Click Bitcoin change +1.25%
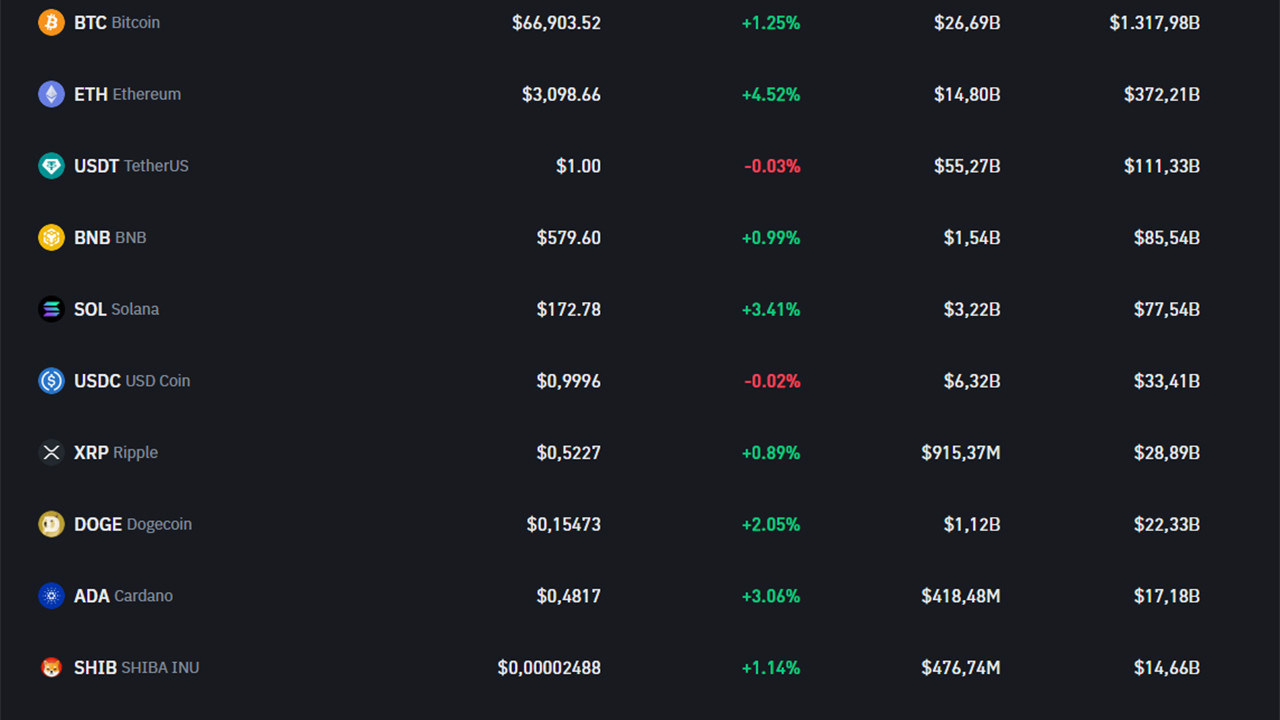1280x720 pixels. [771, 22]
